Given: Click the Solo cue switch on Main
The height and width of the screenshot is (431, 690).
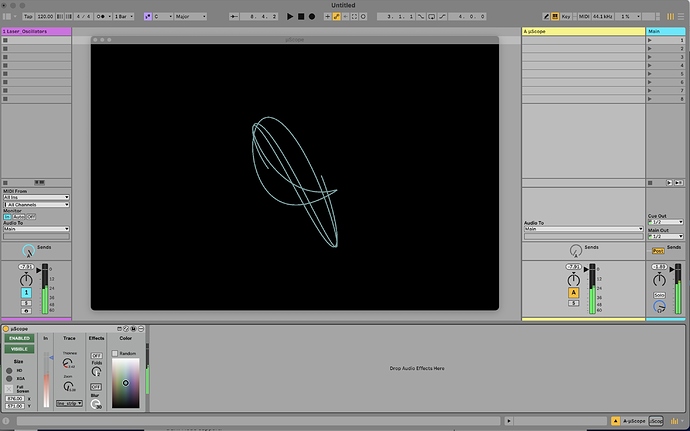Looking at the screenshot, I should pos(659,295).
